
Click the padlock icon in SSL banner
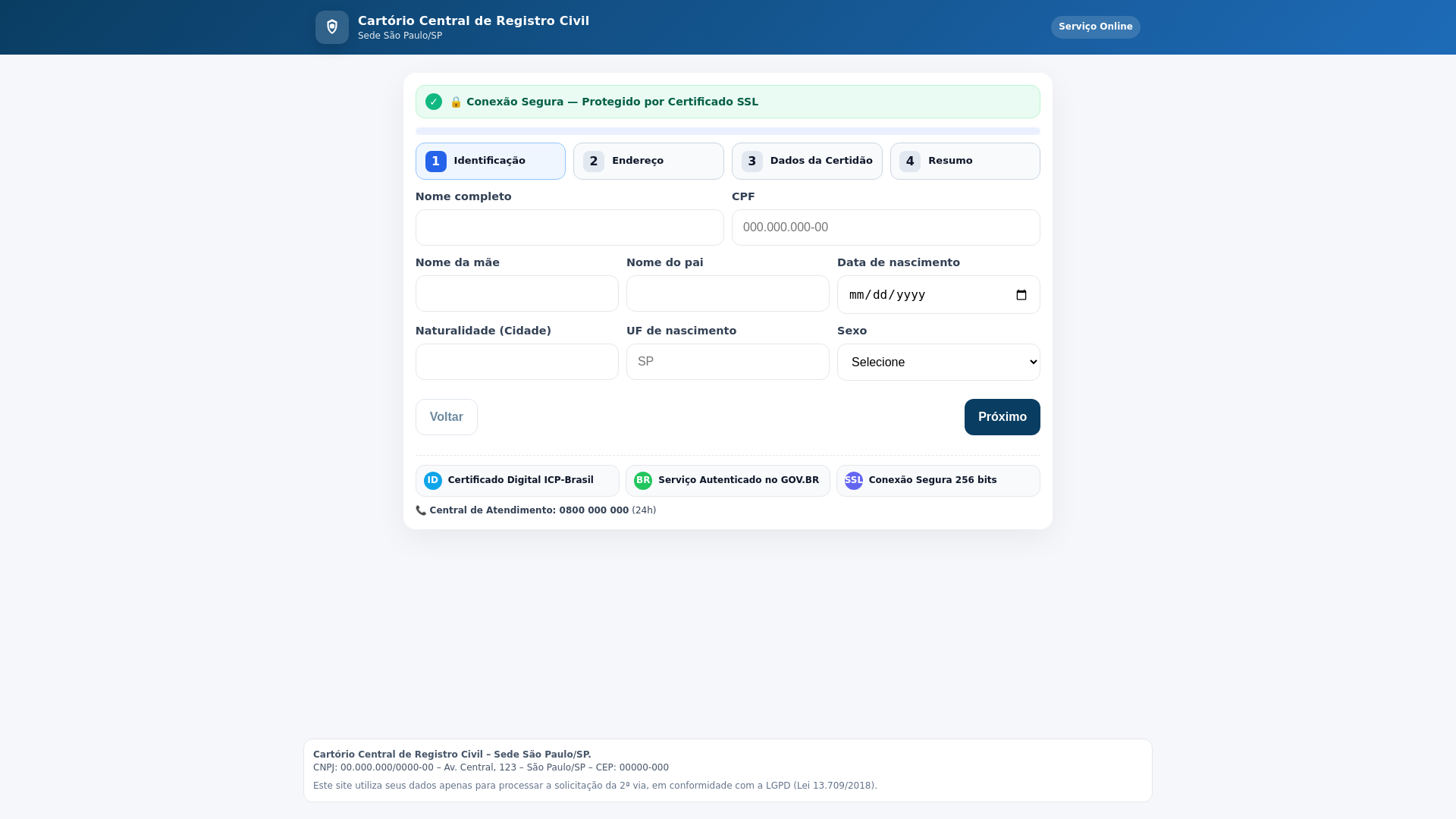click(456, 102)
